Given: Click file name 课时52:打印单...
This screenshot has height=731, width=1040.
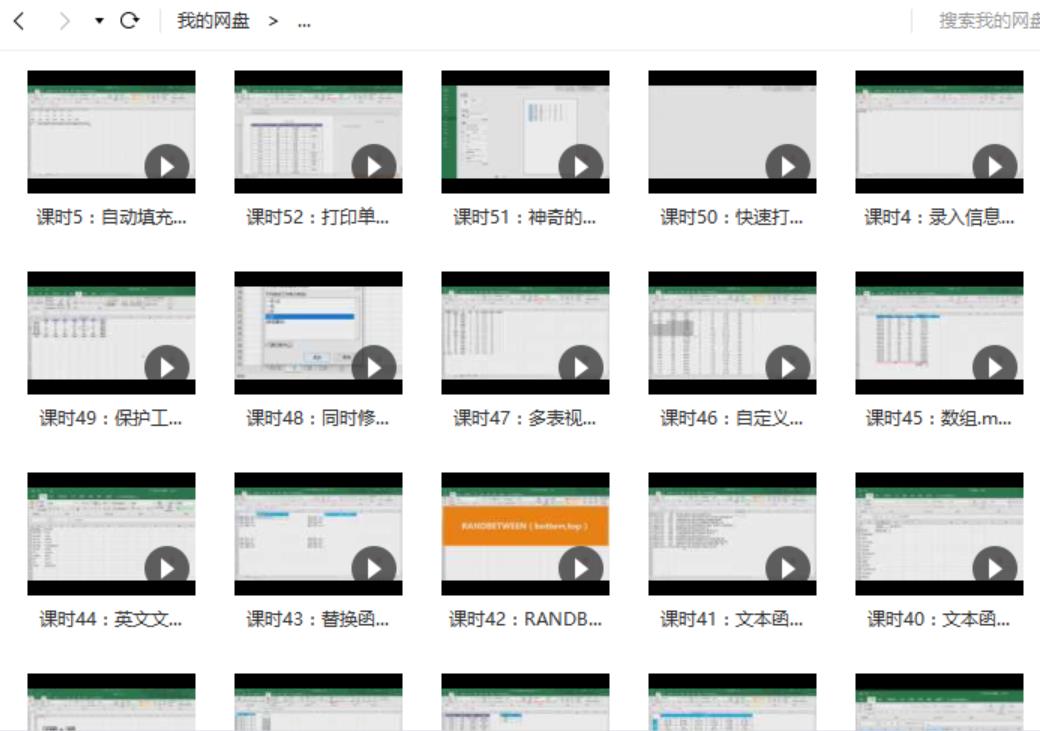Looking at the screenshot, I should [318, 217].
